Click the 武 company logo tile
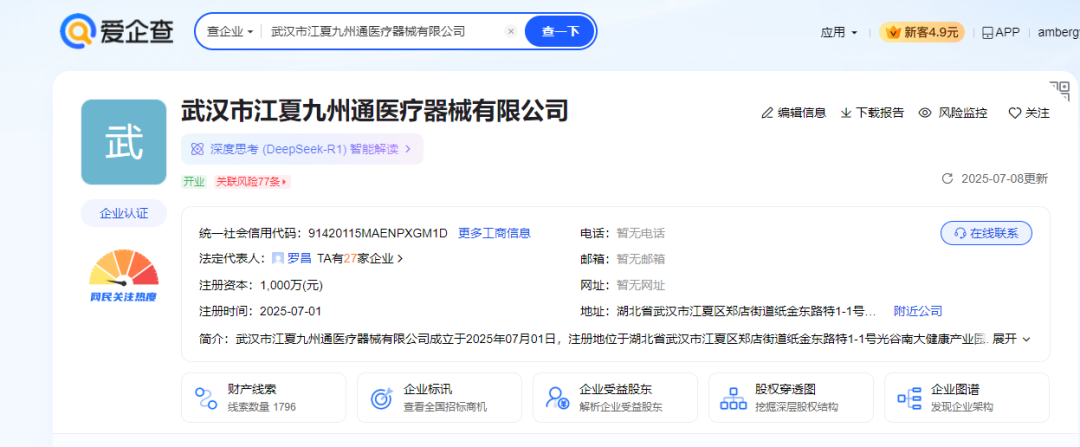The height and width of the screenshot is (447, 1080). (x=124, y=142)
